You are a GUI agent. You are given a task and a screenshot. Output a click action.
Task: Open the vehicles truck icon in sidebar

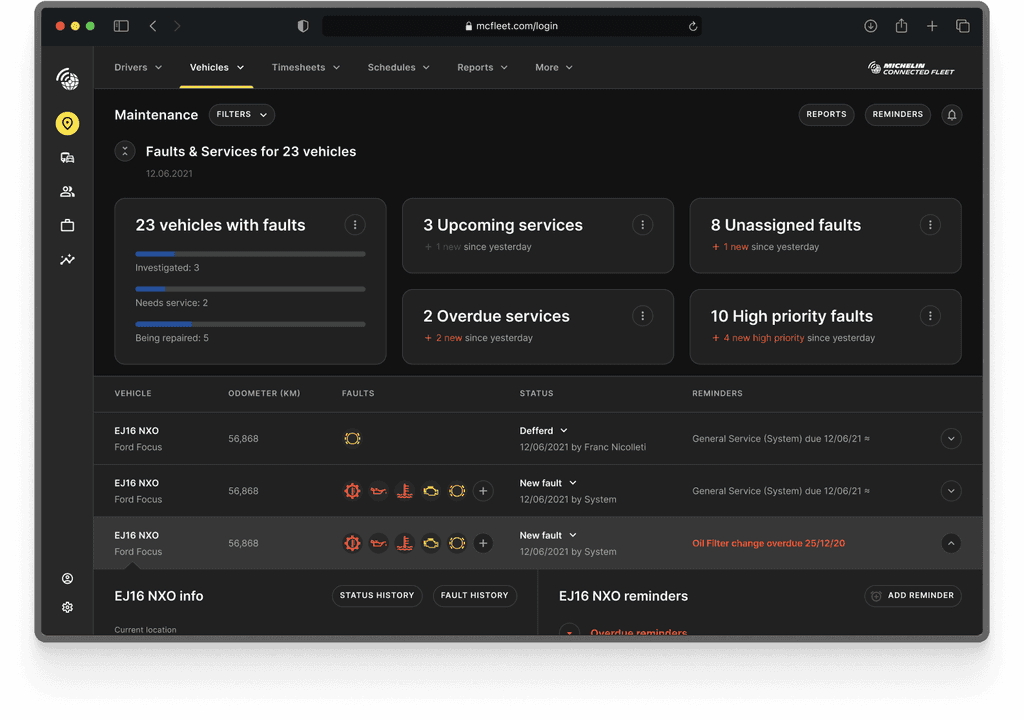click(x=67, y=157)
